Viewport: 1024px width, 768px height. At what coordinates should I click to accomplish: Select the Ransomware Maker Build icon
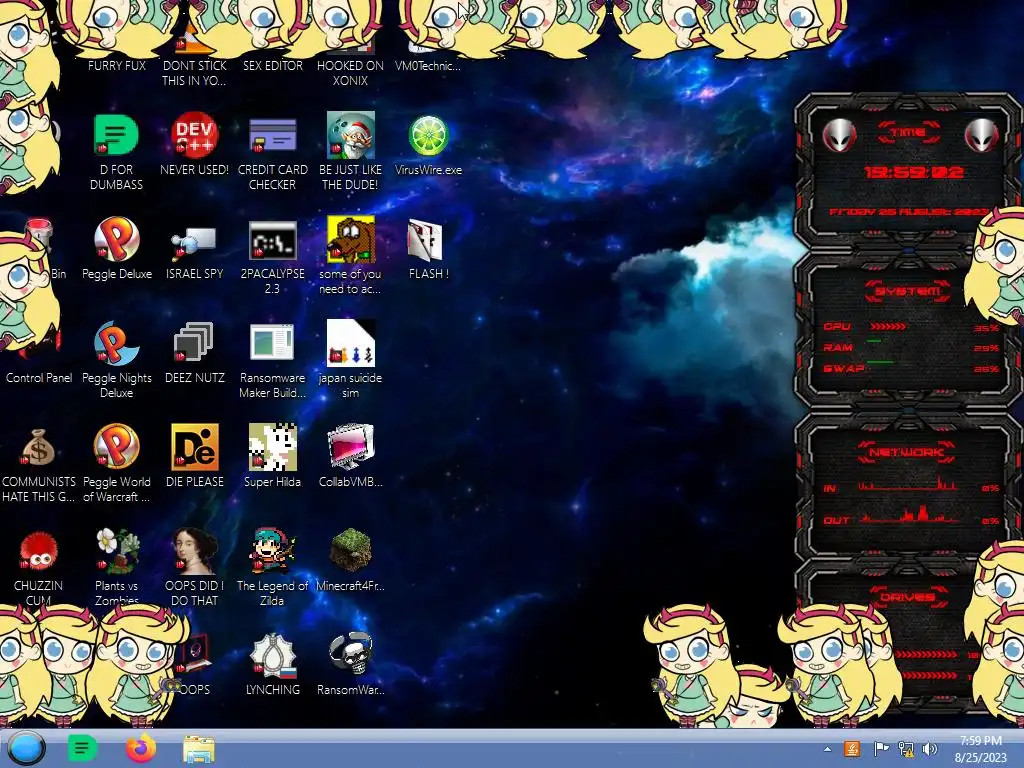click(x=272, y=343)
